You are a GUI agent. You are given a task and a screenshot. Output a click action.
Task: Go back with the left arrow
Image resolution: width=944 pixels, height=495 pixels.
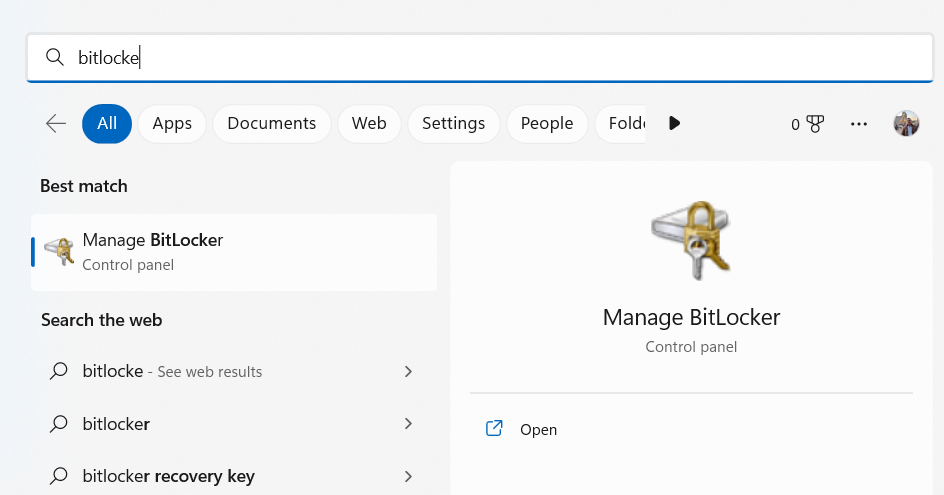click(x=56, y=123)
